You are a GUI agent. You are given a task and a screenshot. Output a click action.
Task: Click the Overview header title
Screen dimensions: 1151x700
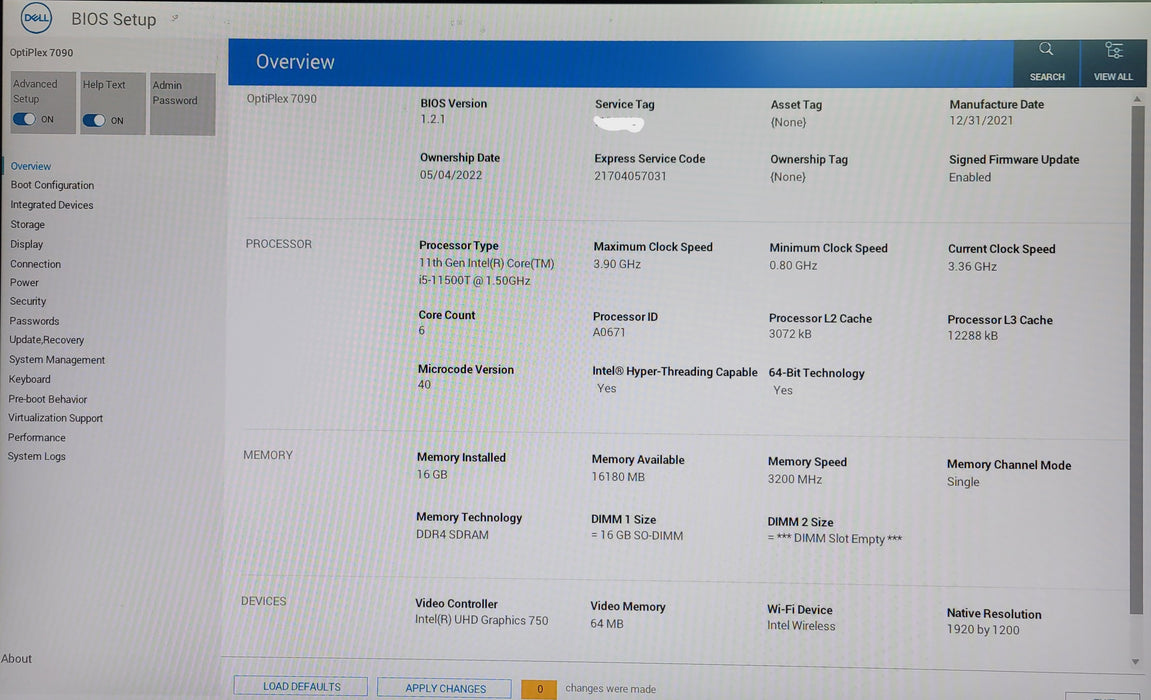(x=295, y=62)
